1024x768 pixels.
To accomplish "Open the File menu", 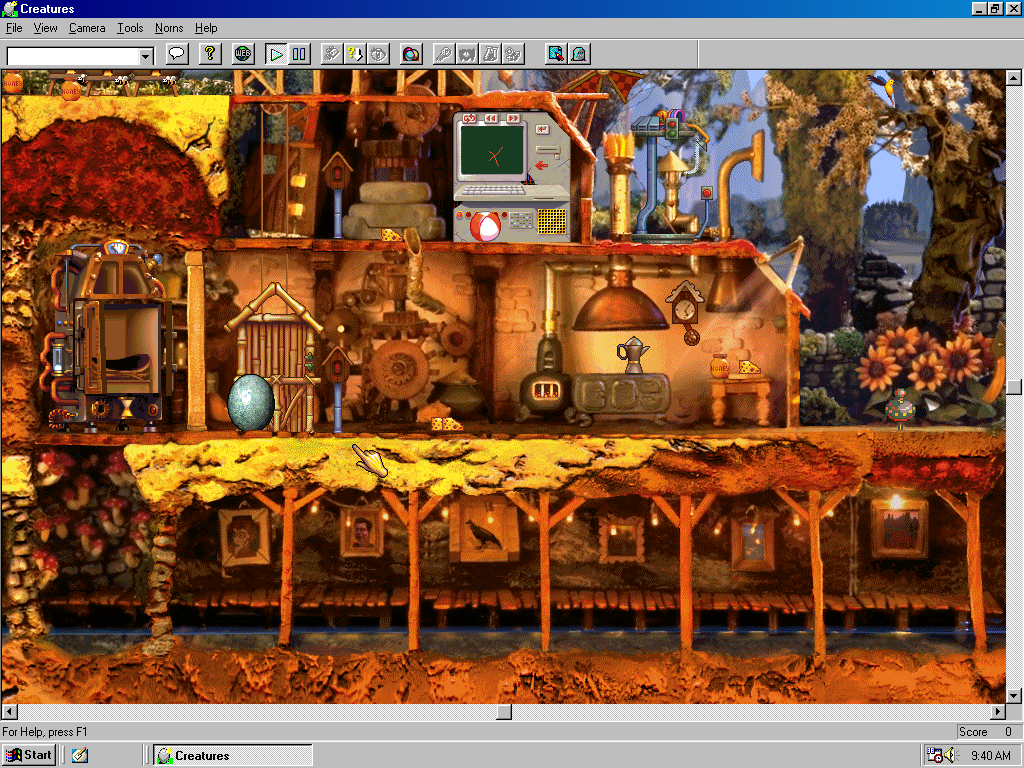I will [14, 28].
